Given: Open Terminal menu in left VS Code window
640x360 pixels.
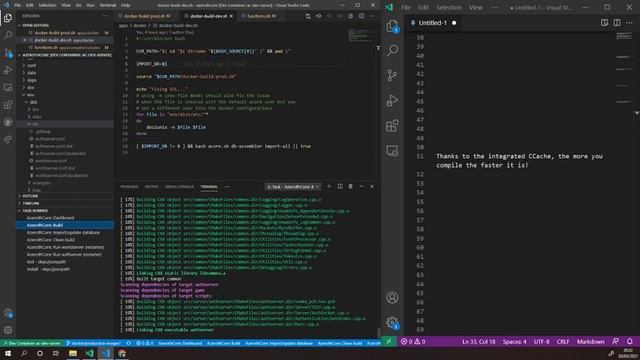Looking at the screenshot, I should tap(108, 5).
